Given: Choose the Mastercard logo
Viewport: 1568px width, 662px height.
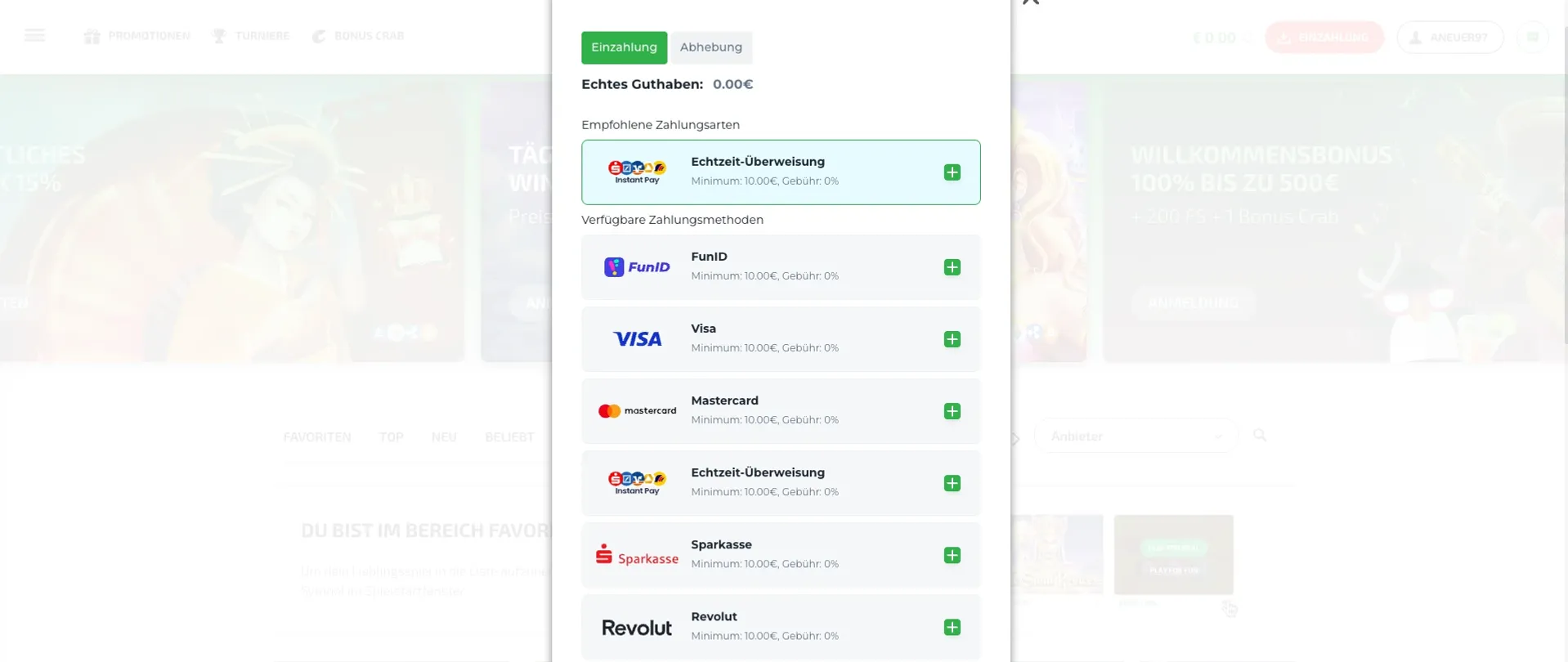Looking at the screenshot, I should click(x=638, y=411).
